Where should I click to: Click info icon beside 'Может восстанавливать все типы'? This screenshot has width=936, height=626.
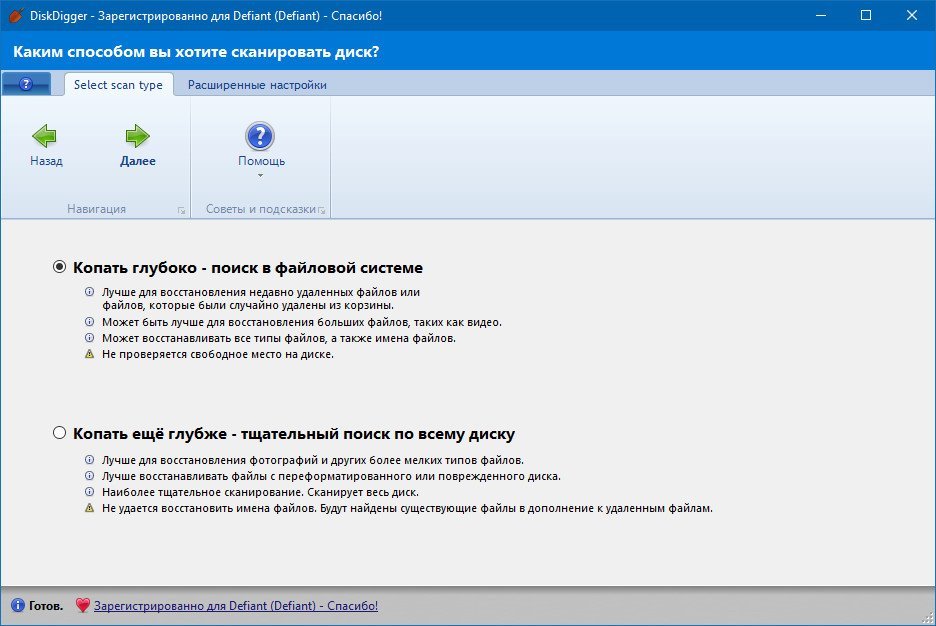pos(89,338)
